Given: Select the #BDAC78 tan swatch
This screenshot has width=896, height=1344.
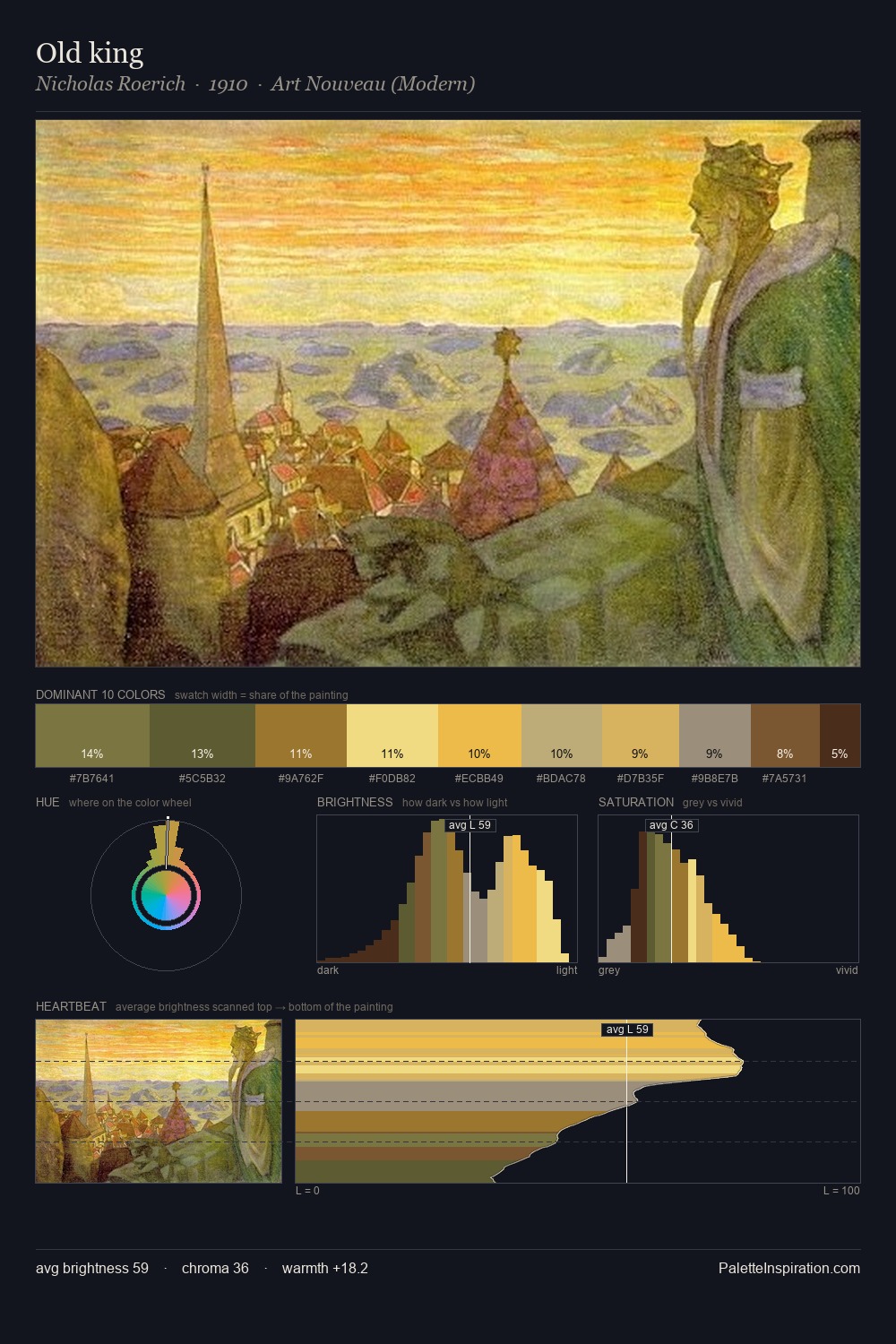Looking at the screenshot, I should tap(562, 736).
